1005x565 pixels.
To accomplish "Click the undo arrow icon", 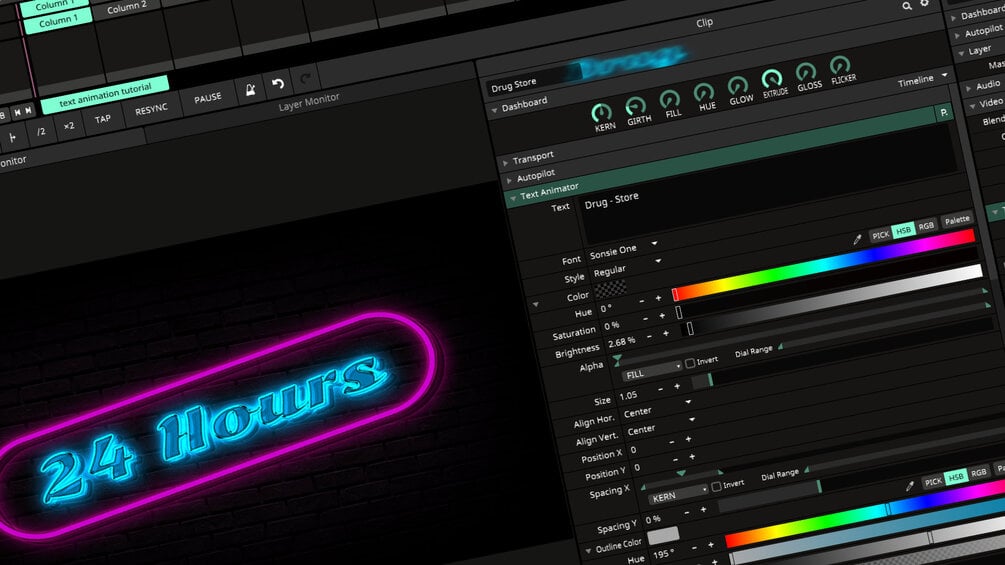I will (x=278, y=84).
